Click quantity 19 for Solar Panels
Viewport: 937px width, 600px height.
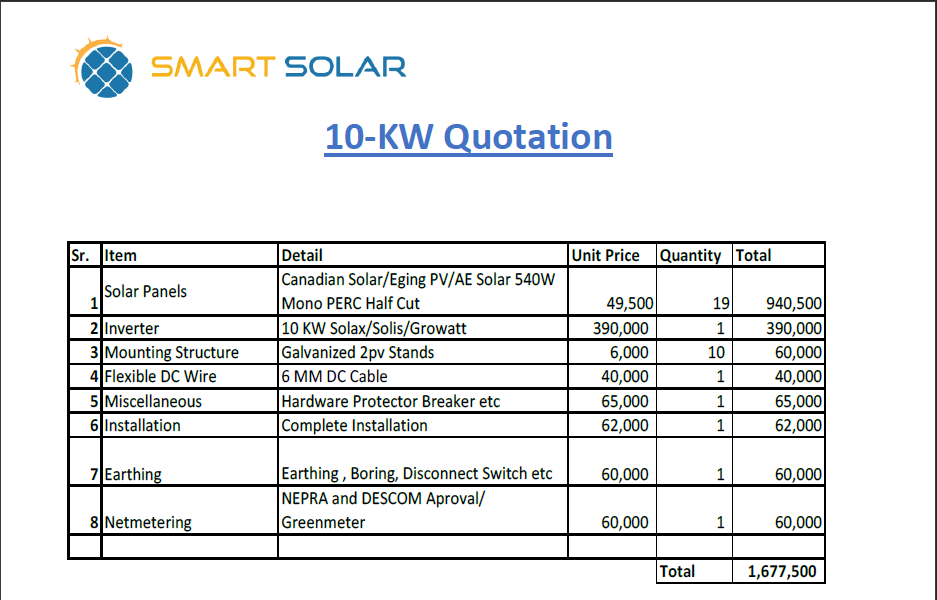click(721, 304)
